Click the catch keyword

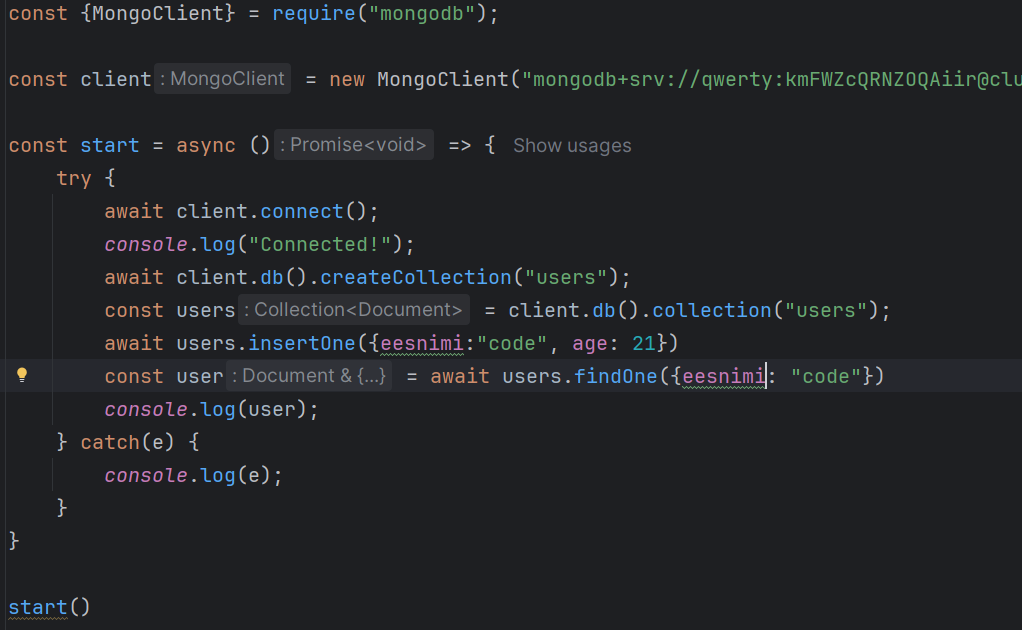(110, 442)
